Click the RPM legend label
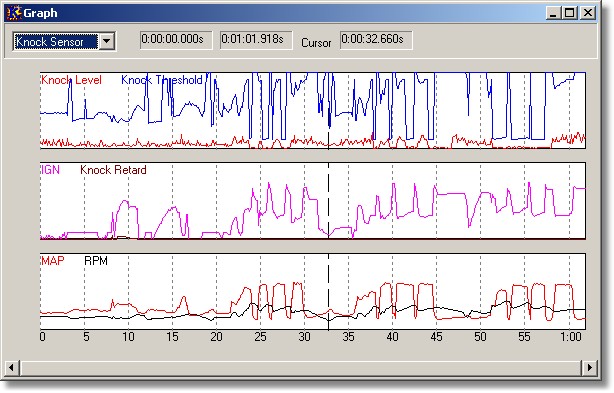Screen dimensions: 614x393 click(96, 261)
